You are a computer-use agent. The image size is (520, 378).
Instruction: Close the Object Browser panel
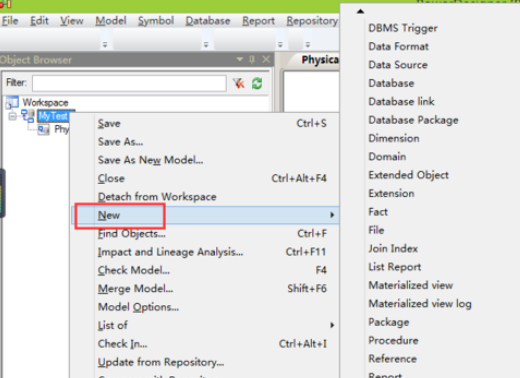[266, 59]
